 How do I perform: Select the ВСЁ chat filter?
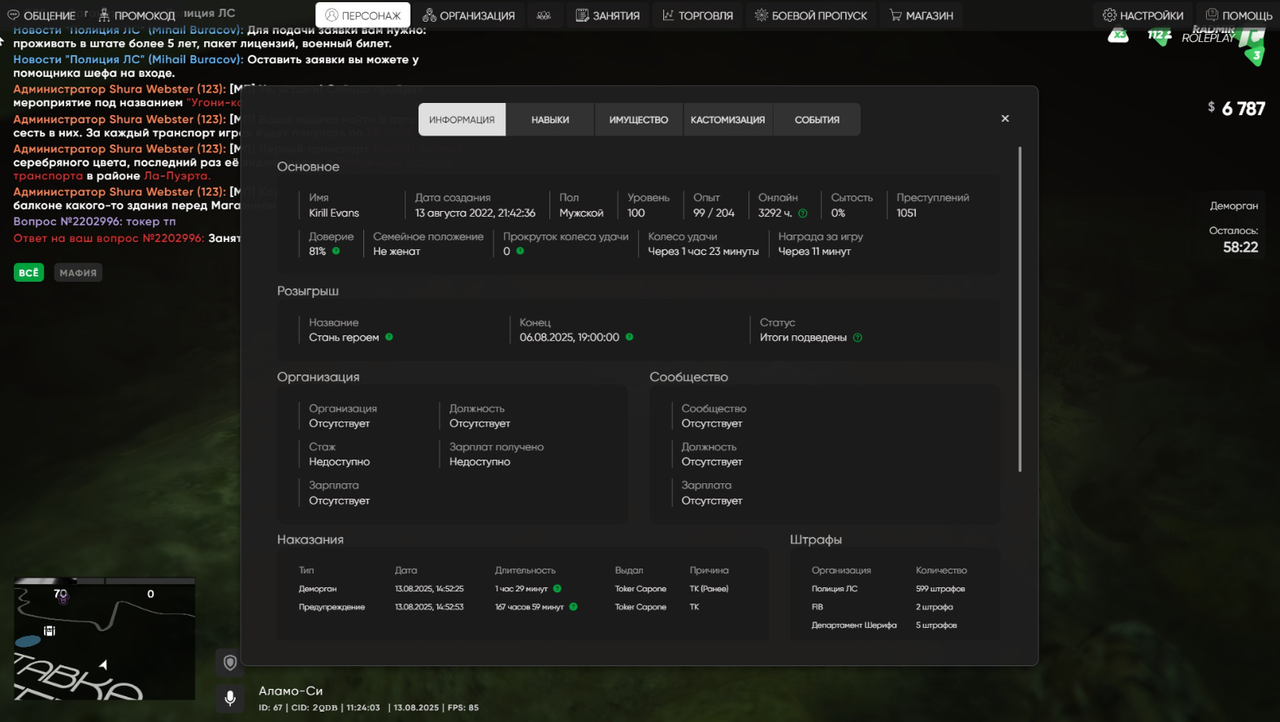point(29,272)
